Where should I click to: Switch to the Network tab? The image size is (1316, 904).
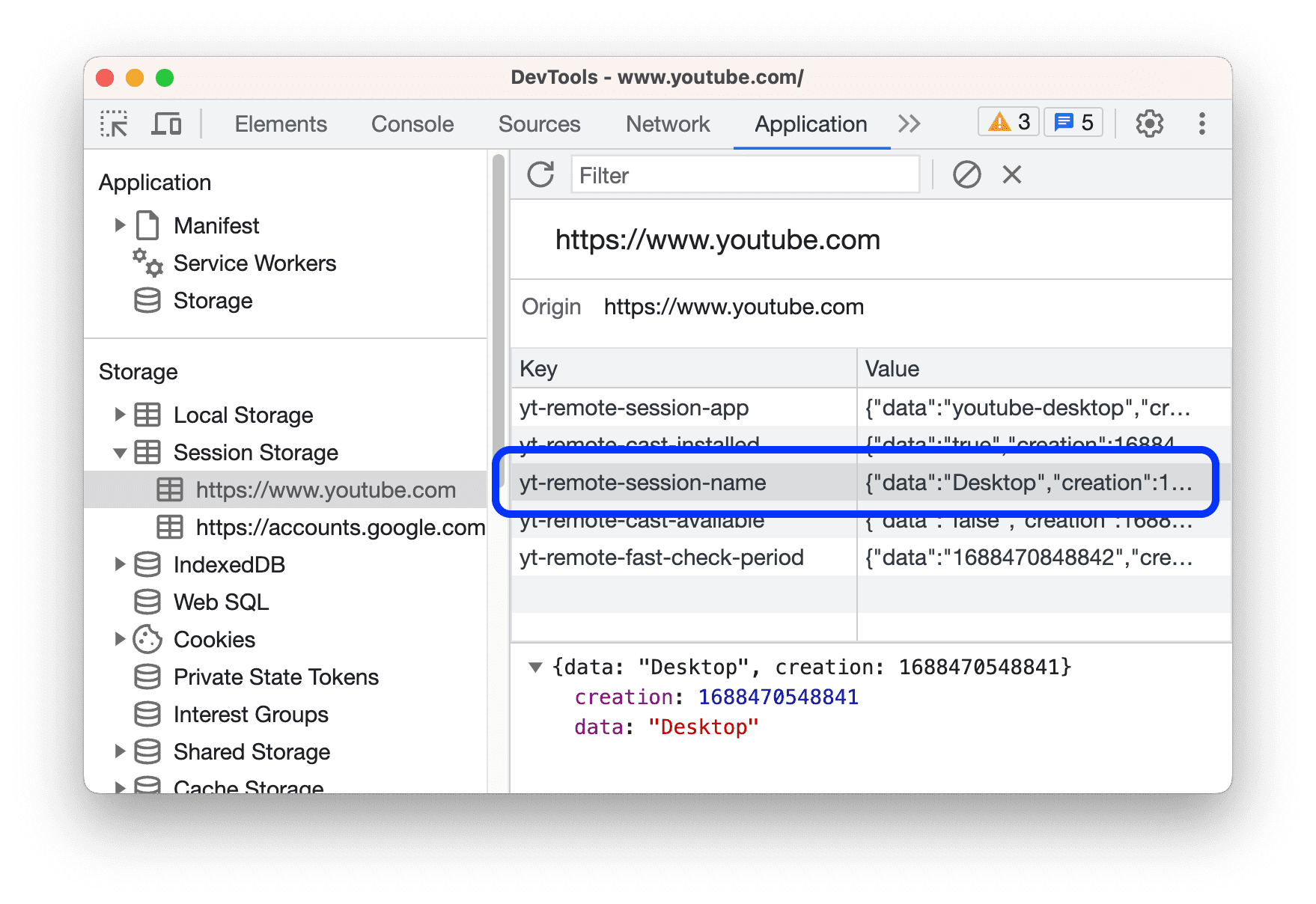pos(667,123)
